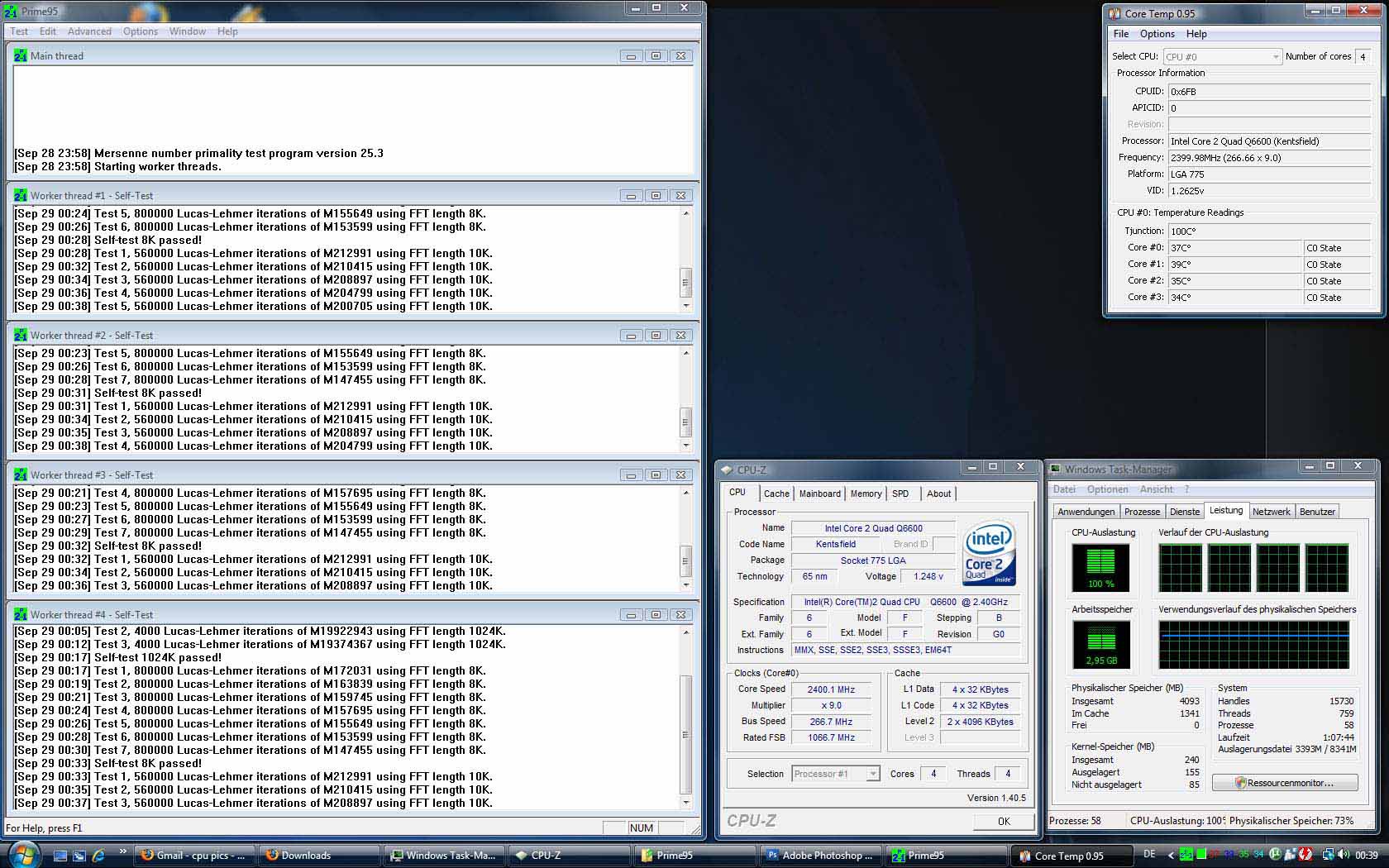Click the Core Temp tray reading 39

coord(1229,855)
